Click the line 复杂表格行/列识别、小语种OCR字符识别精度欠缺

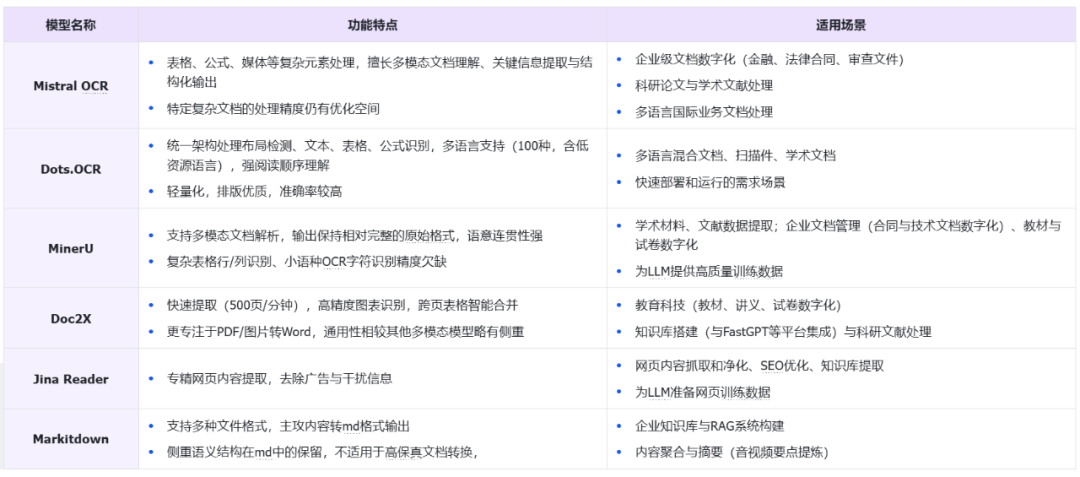(x=307, y=262)
